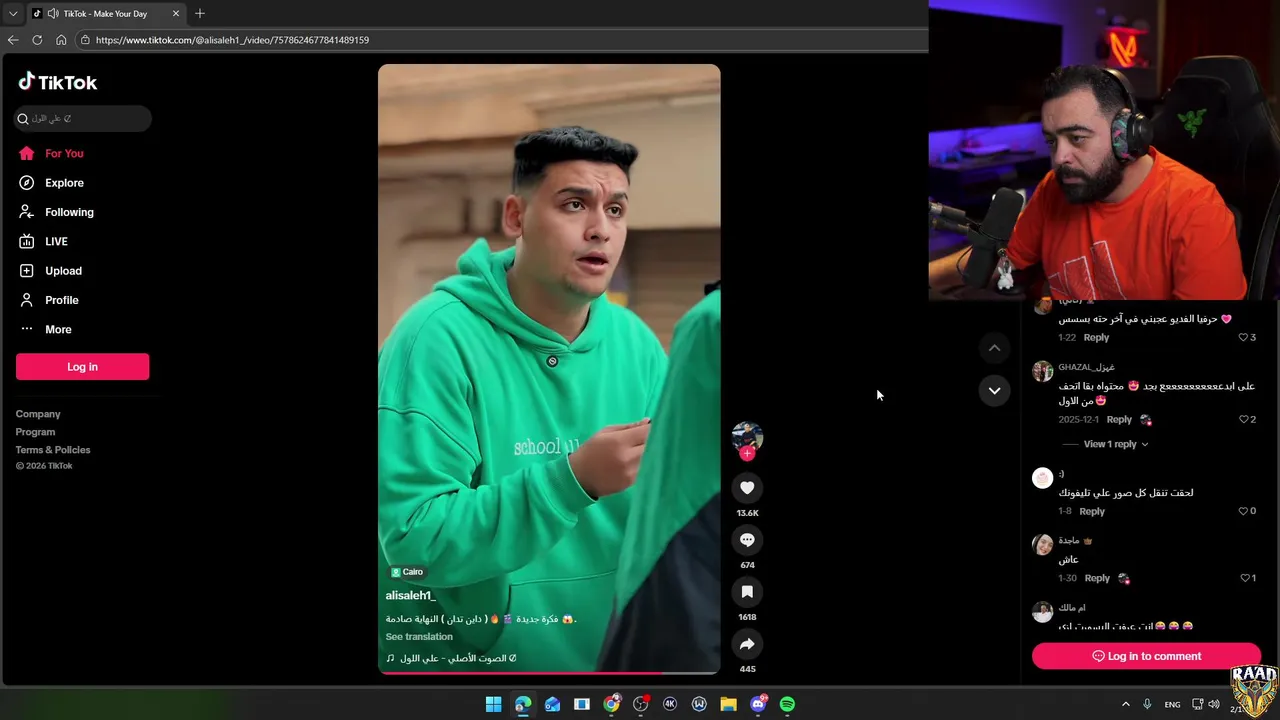The image size is (1280, 720).
Task: Open Google Chrome from the taskbar
Action: [x=611, y=704]
